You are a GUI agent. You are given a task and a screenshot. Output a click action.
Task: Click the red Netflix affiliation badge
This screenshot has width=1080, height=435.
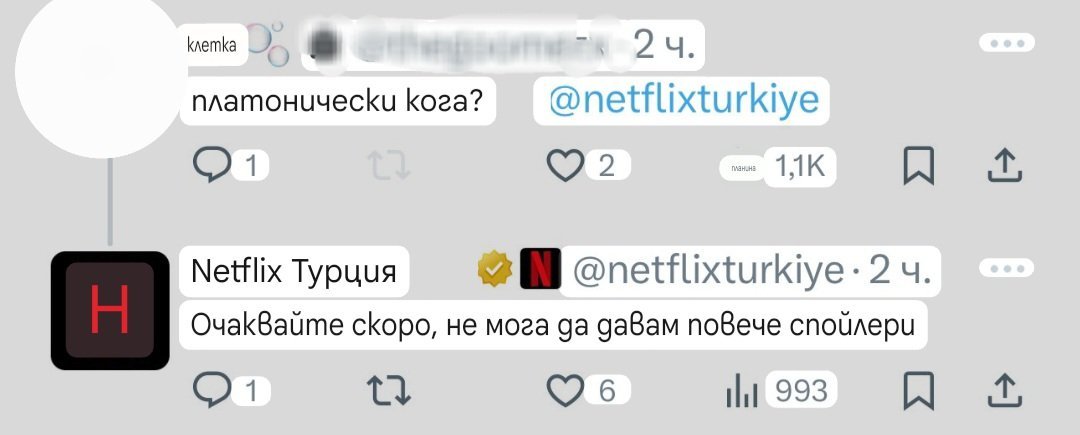[x=538, y=270]
